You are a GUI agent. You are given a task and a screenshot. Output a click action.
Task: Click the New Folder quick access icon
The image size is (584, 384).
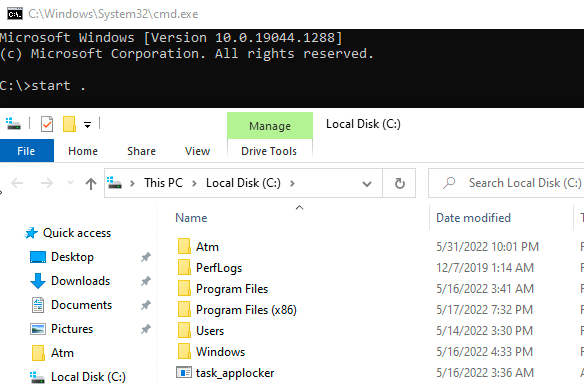(69, 124)
